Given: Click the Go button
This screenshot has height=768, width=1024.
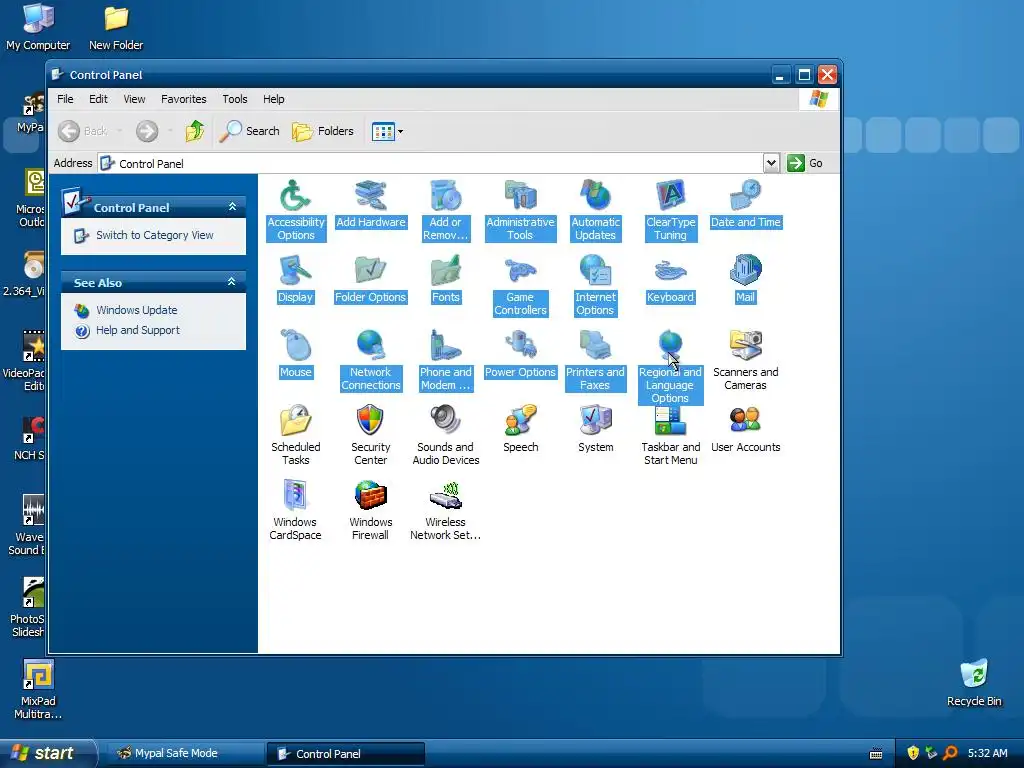Looking at the screenshot, I should [x=805, y=163].
